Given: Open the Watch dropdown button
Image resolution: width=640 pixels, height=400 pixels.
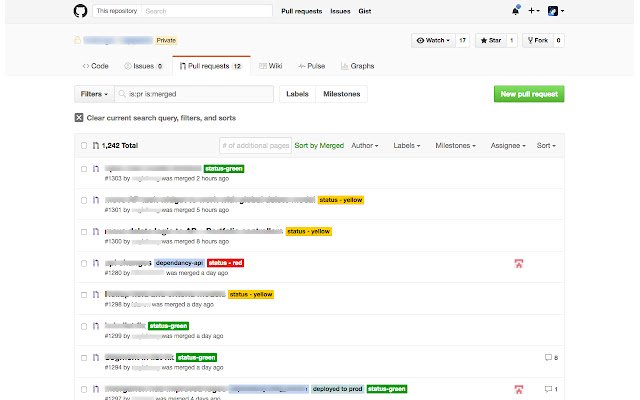Looking at the screenshot, I should pyautogui.click(x=433, y=40).
